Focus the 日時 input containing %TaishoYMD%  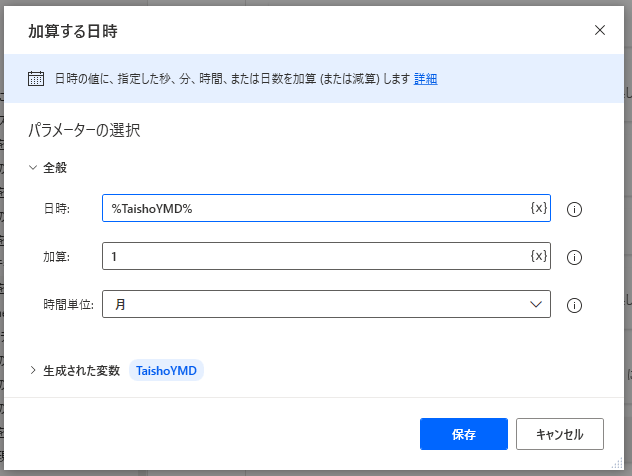point(315,208)
